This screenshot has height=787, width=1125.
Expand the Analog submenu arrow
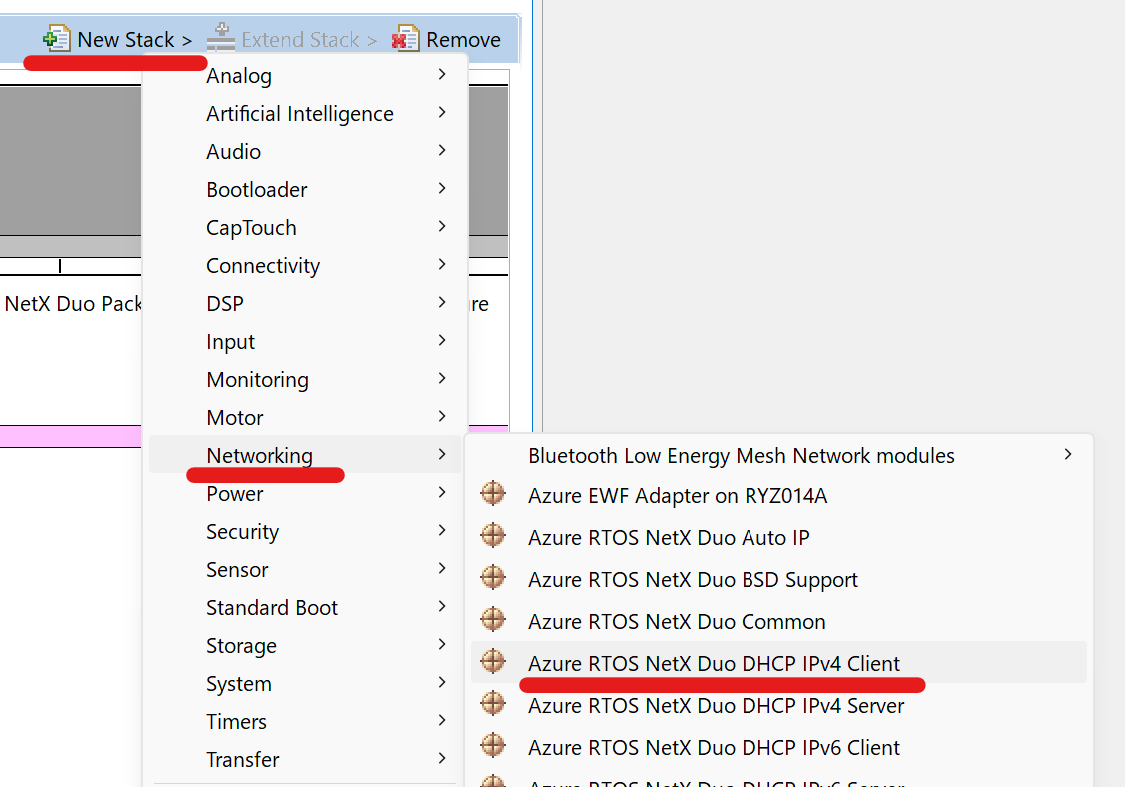click(x=442, y=74)
